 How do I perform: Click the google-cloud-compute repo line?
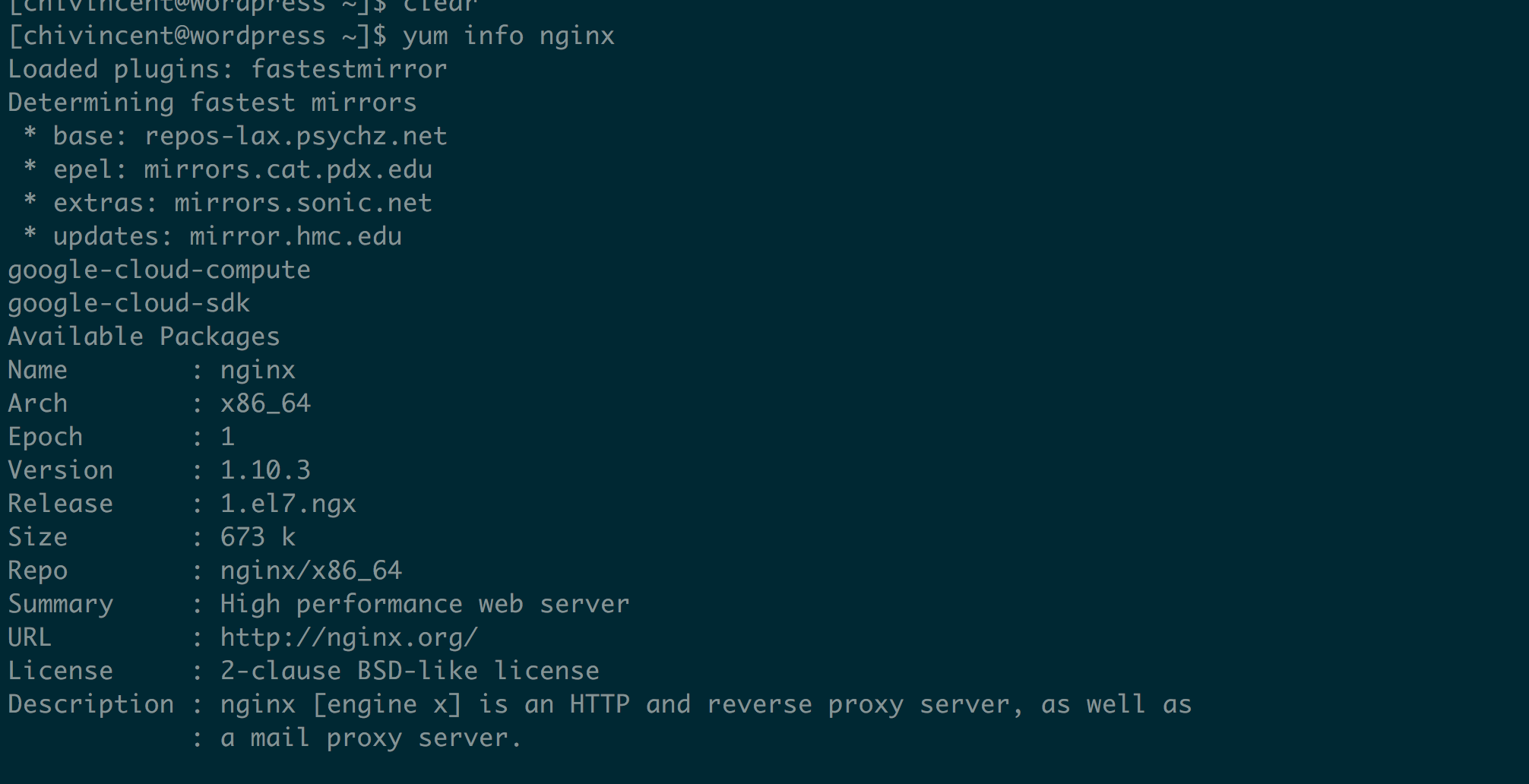point(159,270)
